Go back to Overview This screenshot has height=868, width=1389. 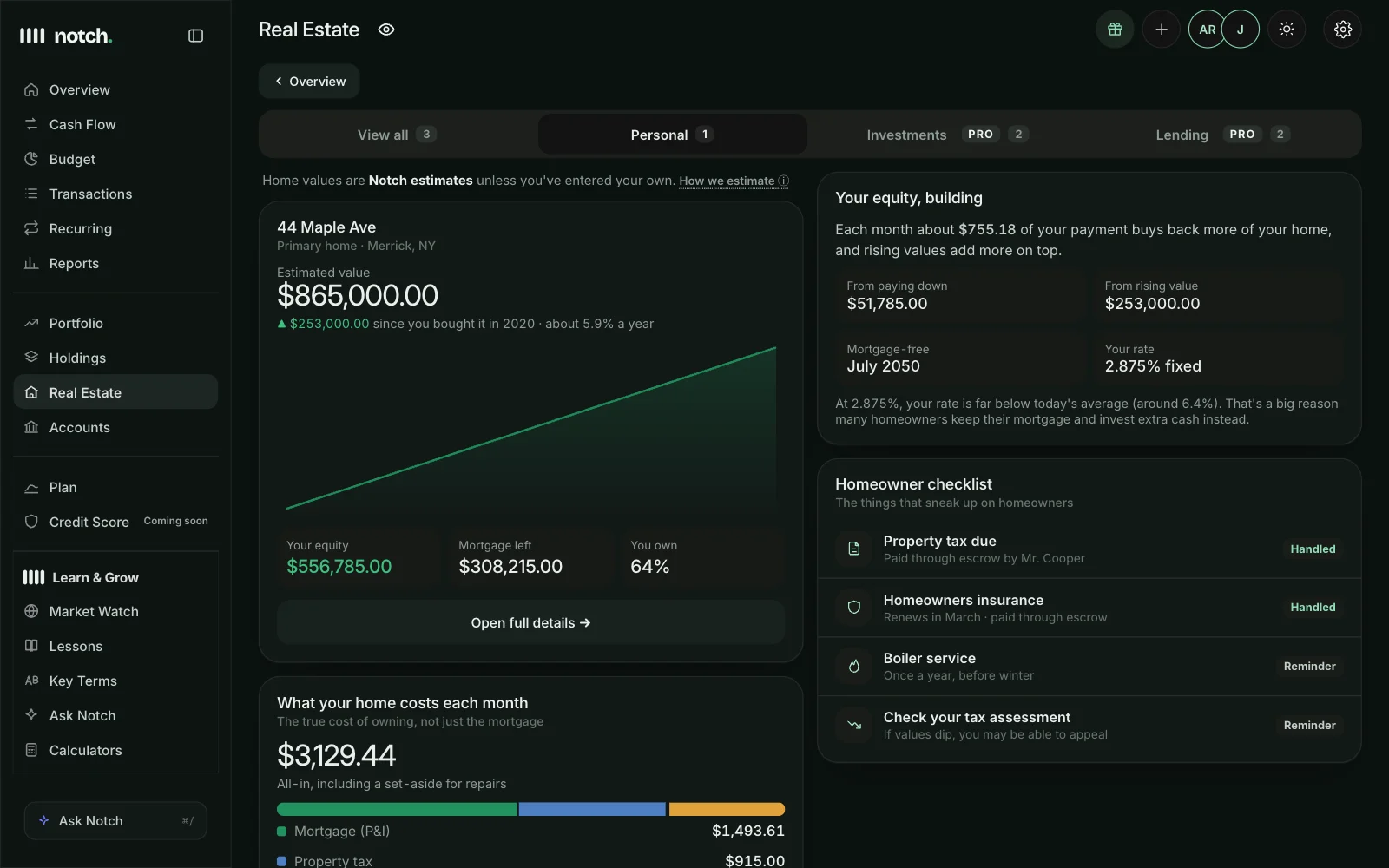click(x=309, y=82)
